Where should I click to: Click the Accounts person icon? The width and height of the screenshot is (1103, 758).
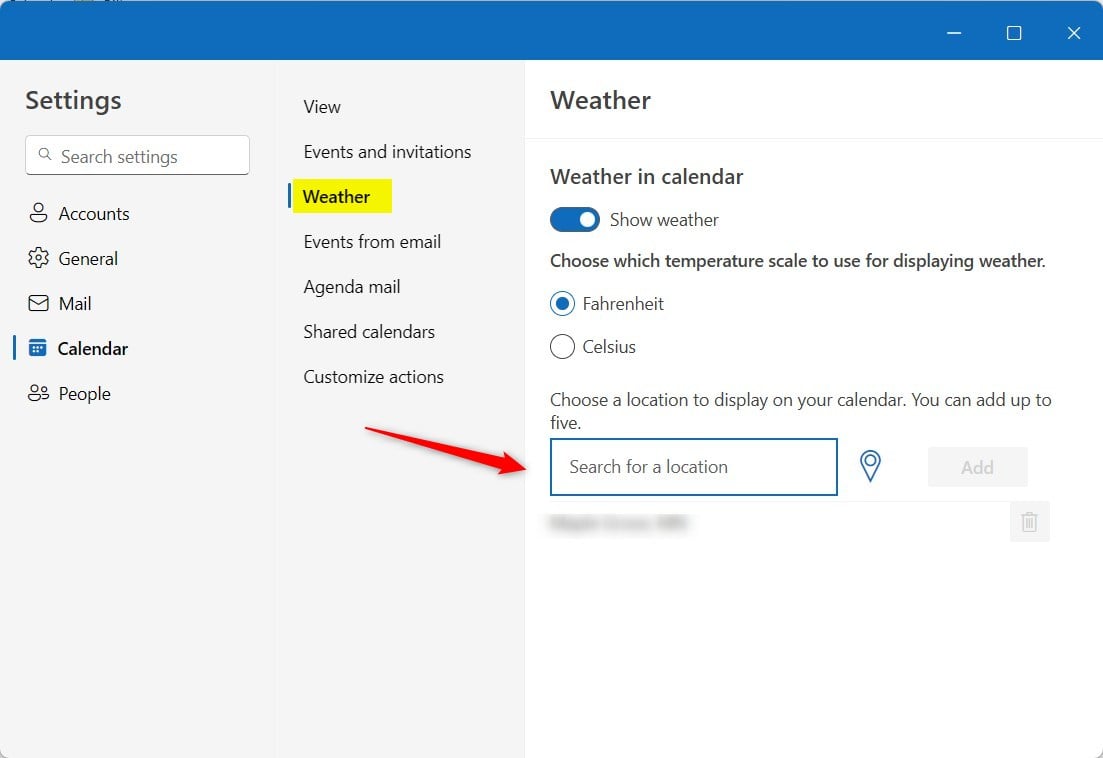(x=38, y=213)
